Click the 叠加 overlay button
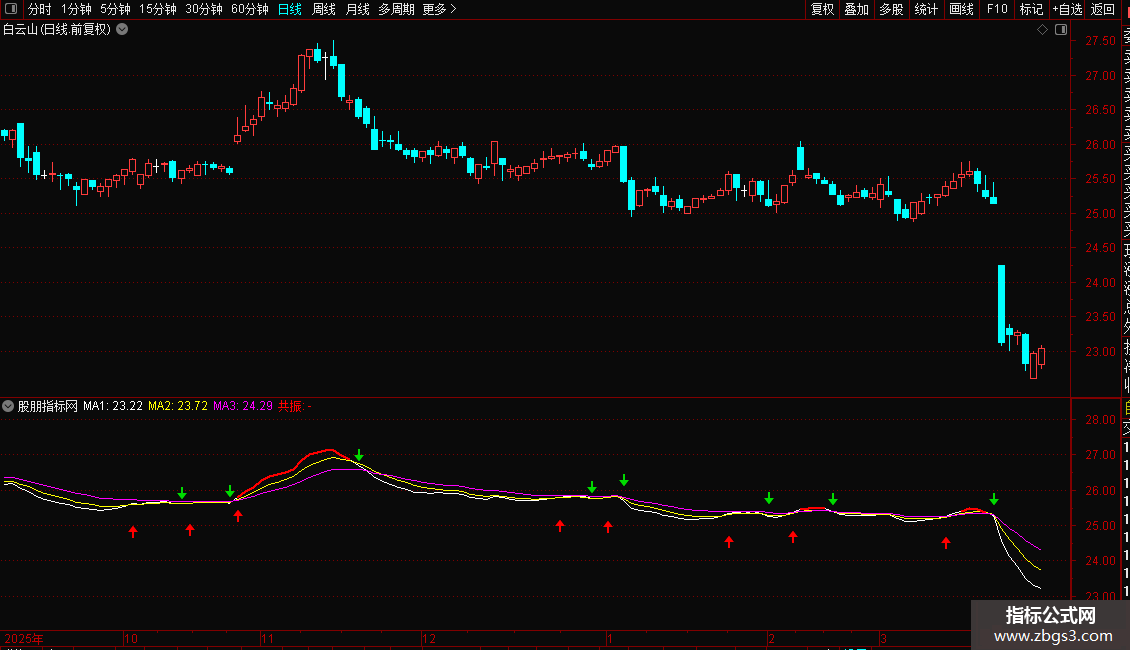The image size is (1130, 650). coord(856,9)
